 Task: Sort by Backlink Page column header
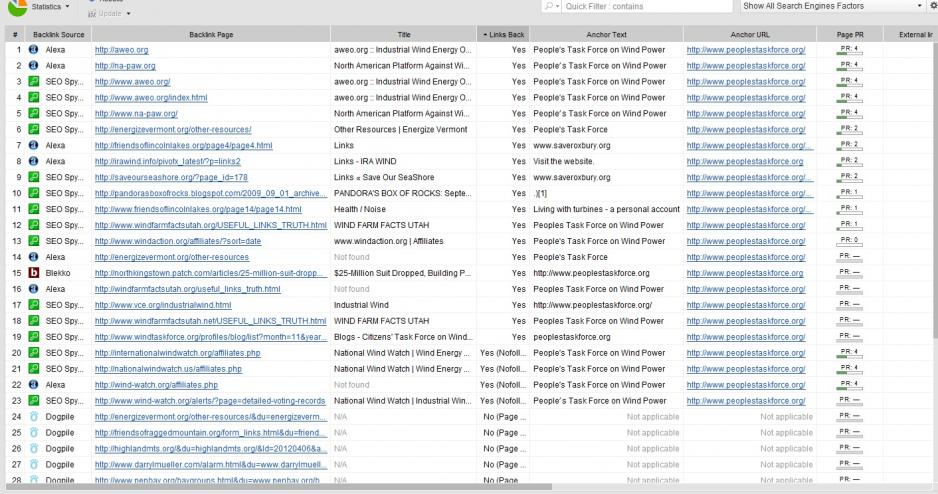[x=211, y=35]
